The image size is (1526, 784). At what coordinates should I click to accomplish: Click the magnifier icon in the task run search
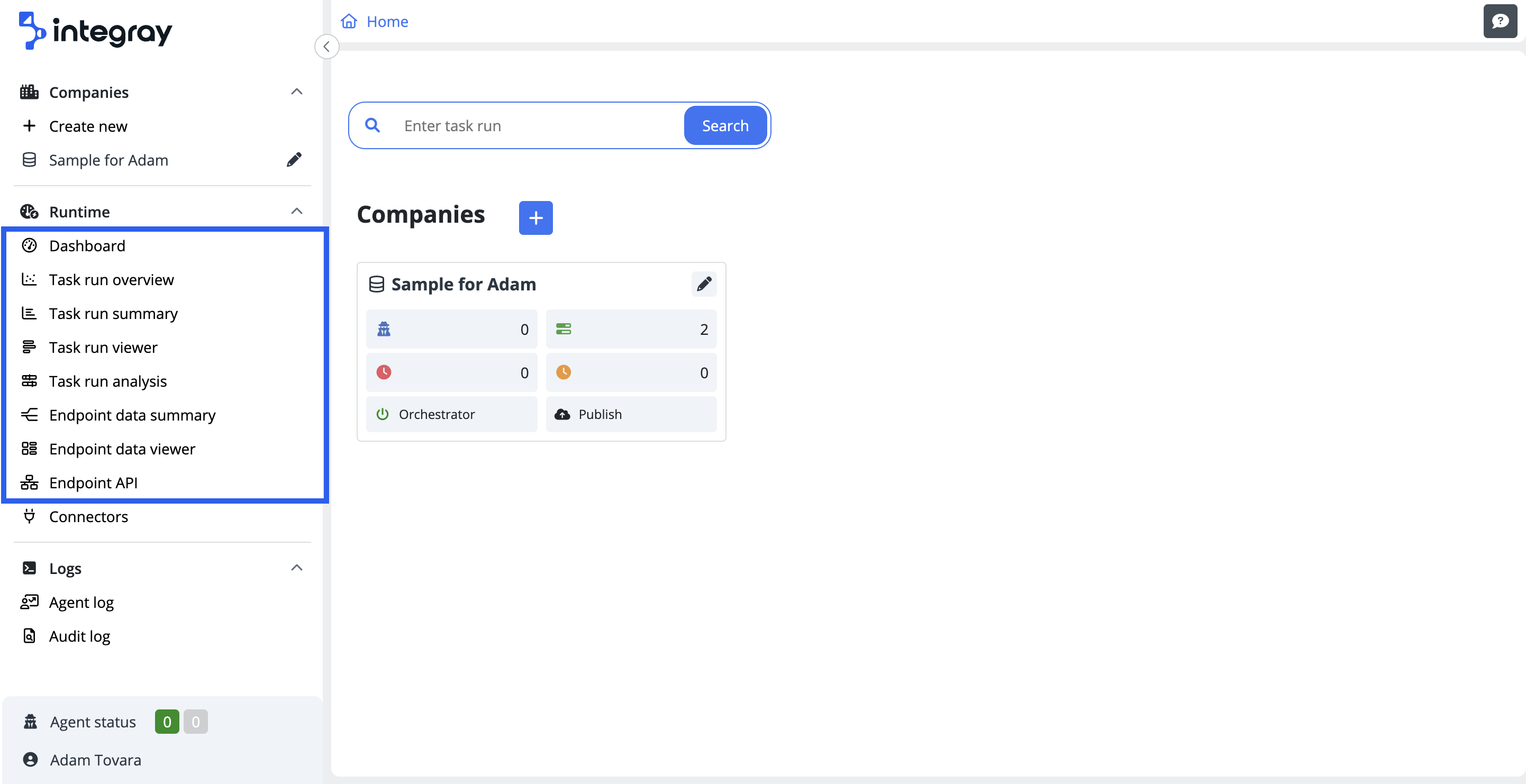(373, 125)
